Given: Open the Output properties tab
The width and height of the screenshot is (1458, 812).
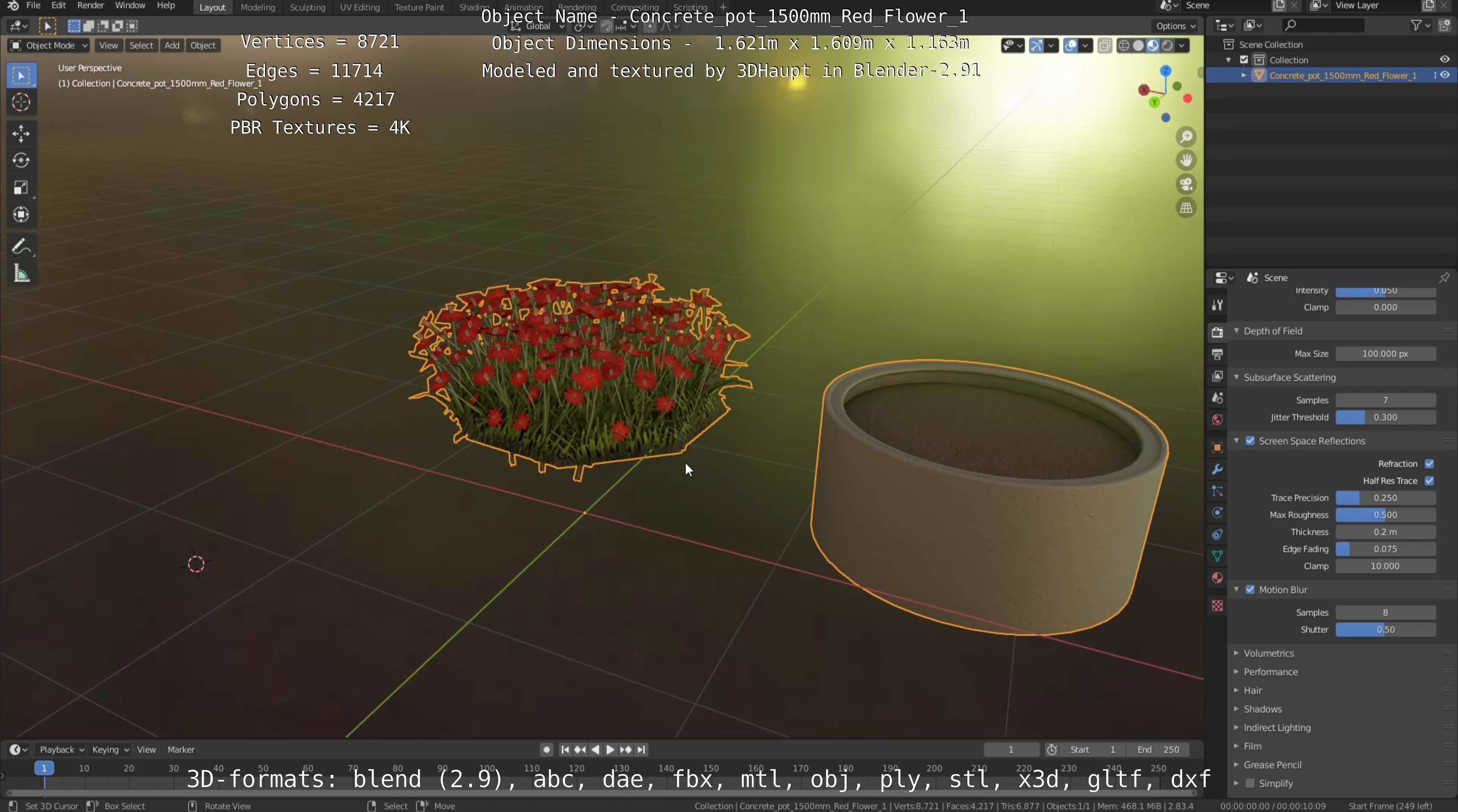Looking at the screenshot, I should pos(1218,355).
